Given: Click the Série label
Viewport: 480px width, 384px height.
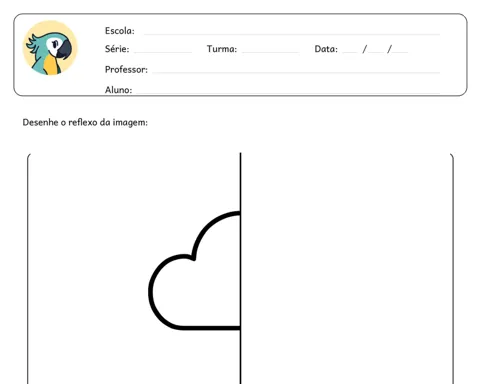Looking at the screenshot, I should click(117, 49).
